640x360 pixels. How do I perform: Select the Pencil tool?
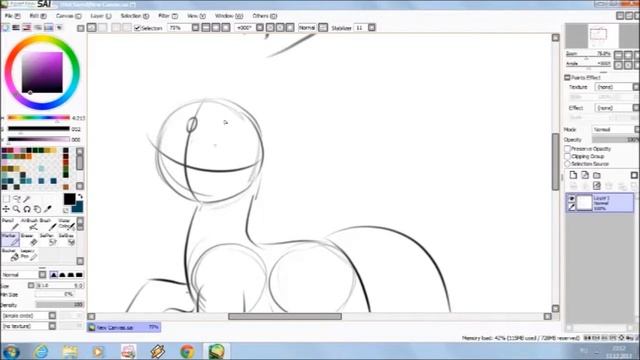tap(10, 224)
